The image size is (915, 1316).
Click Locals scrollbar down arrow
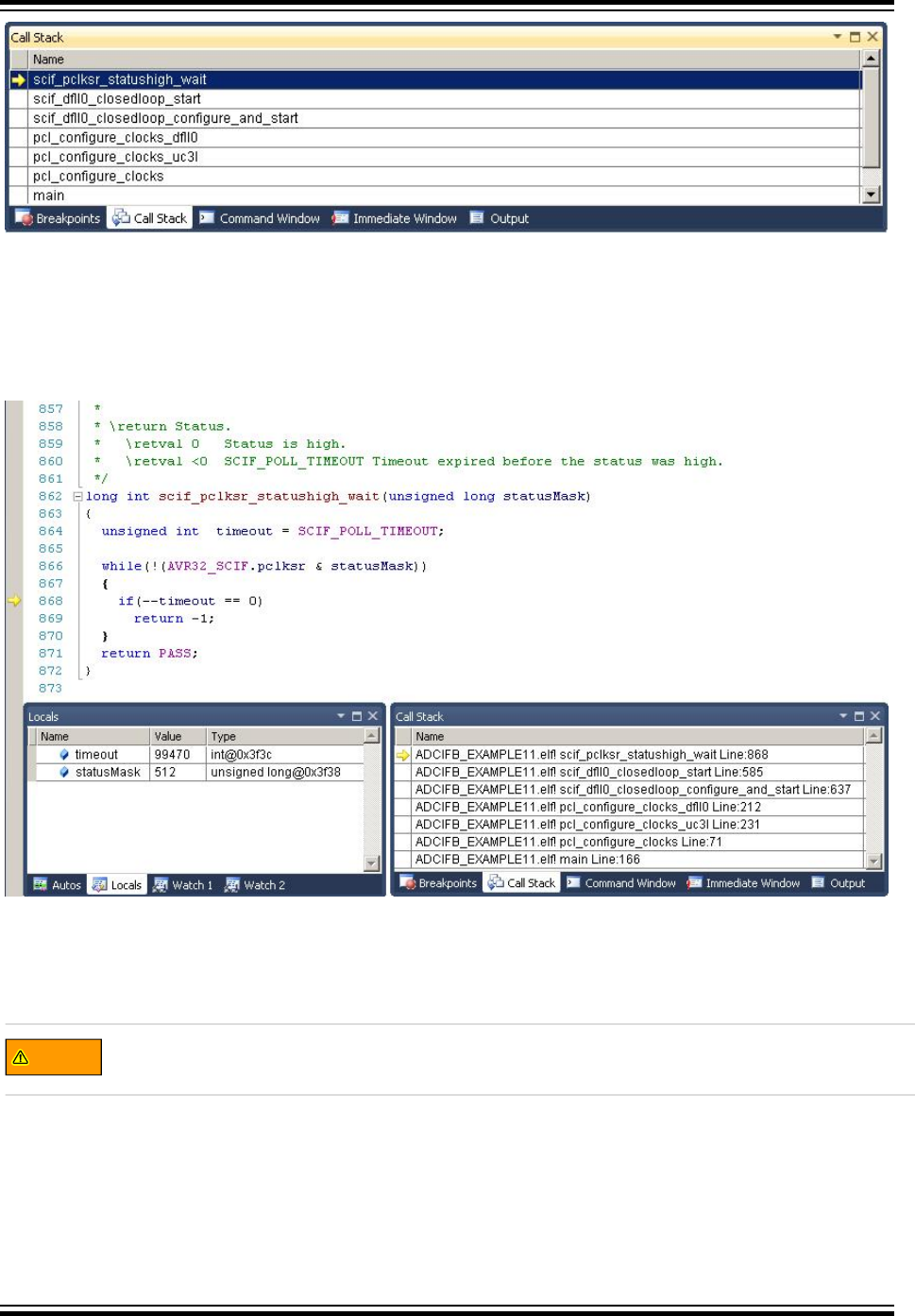point(372,863)
